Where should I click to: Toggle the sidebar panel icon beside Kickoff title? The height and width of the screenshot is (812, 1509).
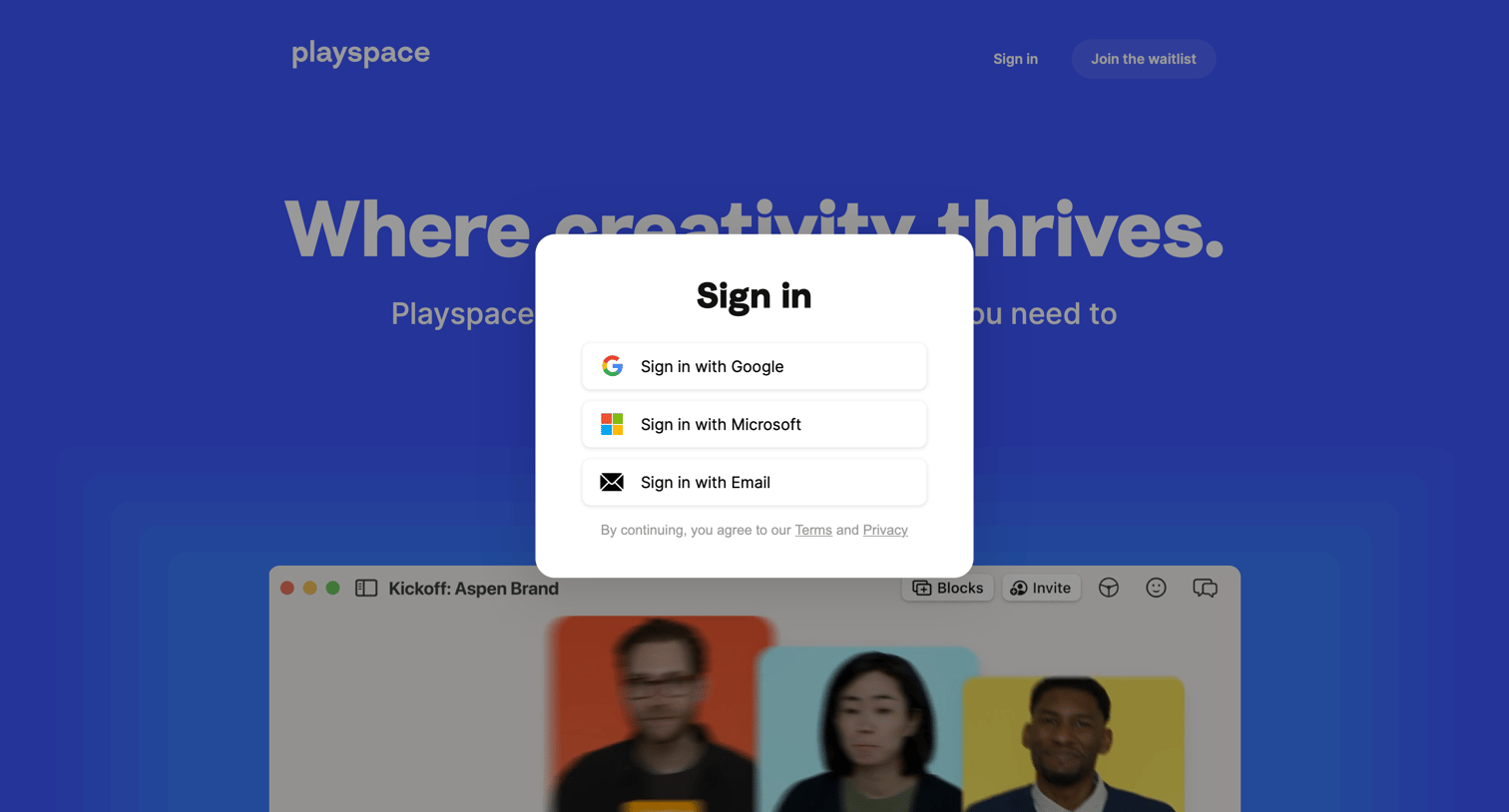click(366, 589)
